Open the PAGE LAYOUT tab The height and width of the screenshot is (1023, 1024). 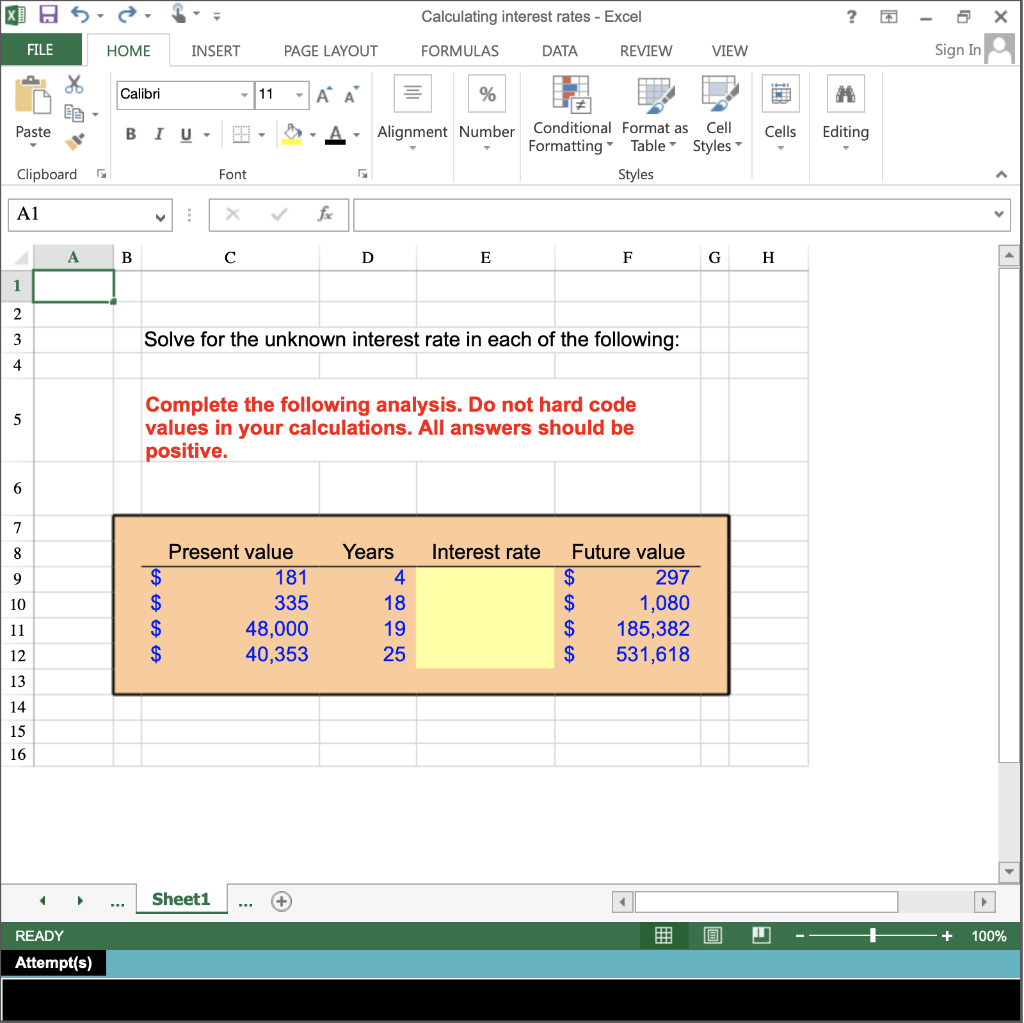coord(330,51)
